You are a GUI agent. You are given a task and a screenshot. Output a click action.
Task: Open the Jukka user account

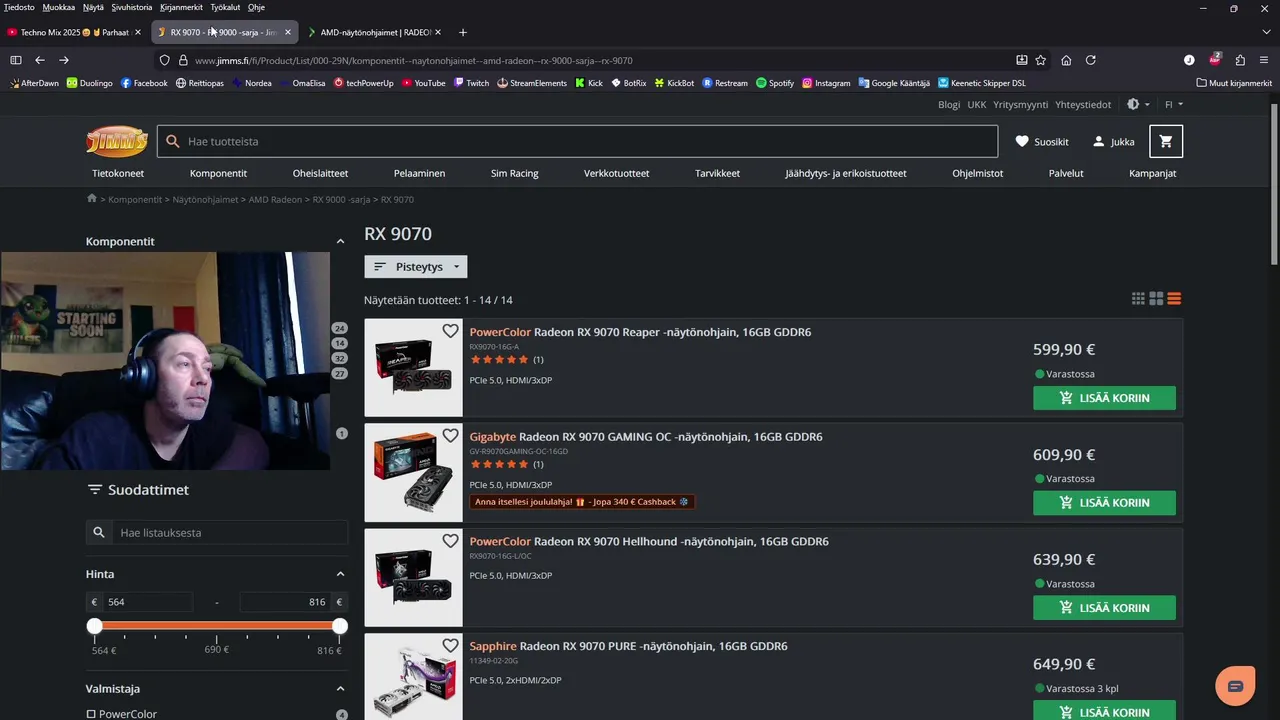click(1113, 142)
